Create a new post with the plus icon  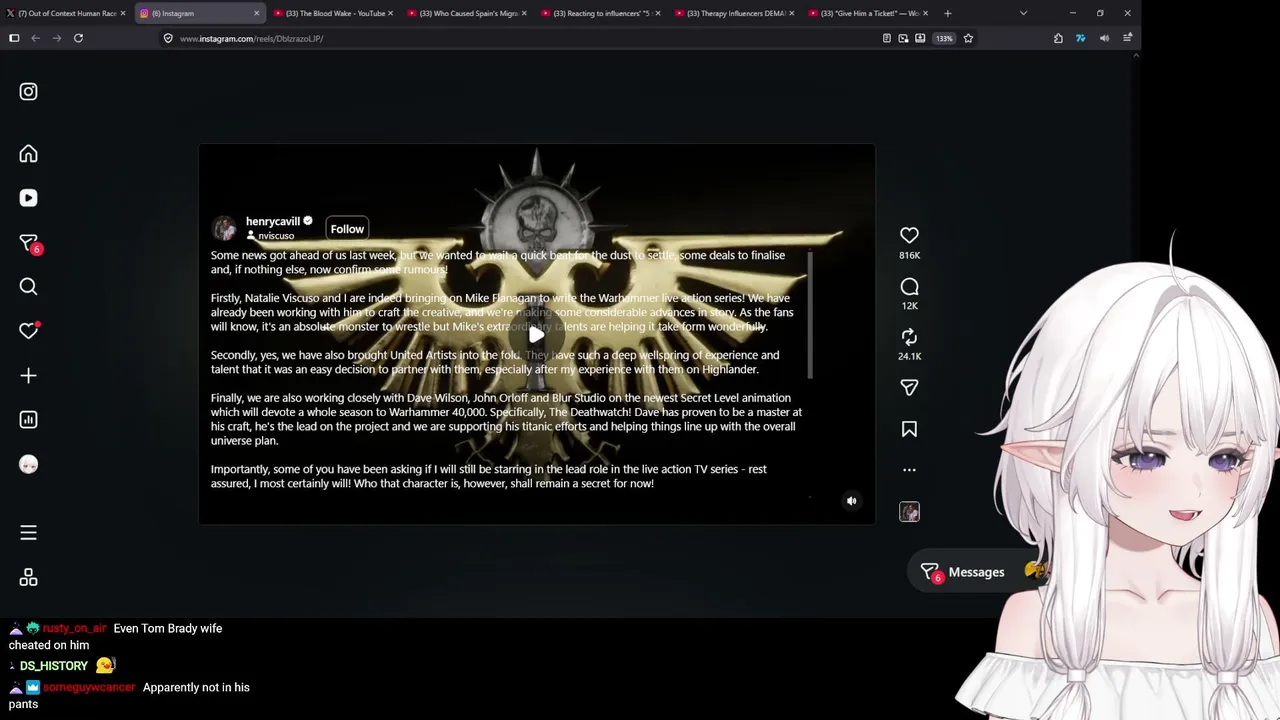[x=28, y=376]
